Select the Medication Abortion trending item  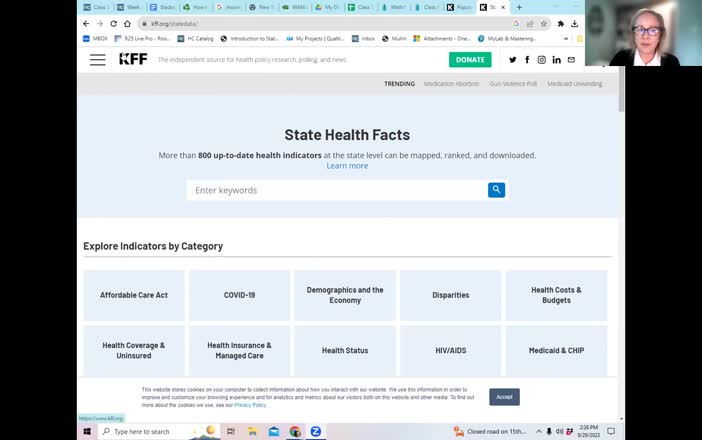[451, 84]
